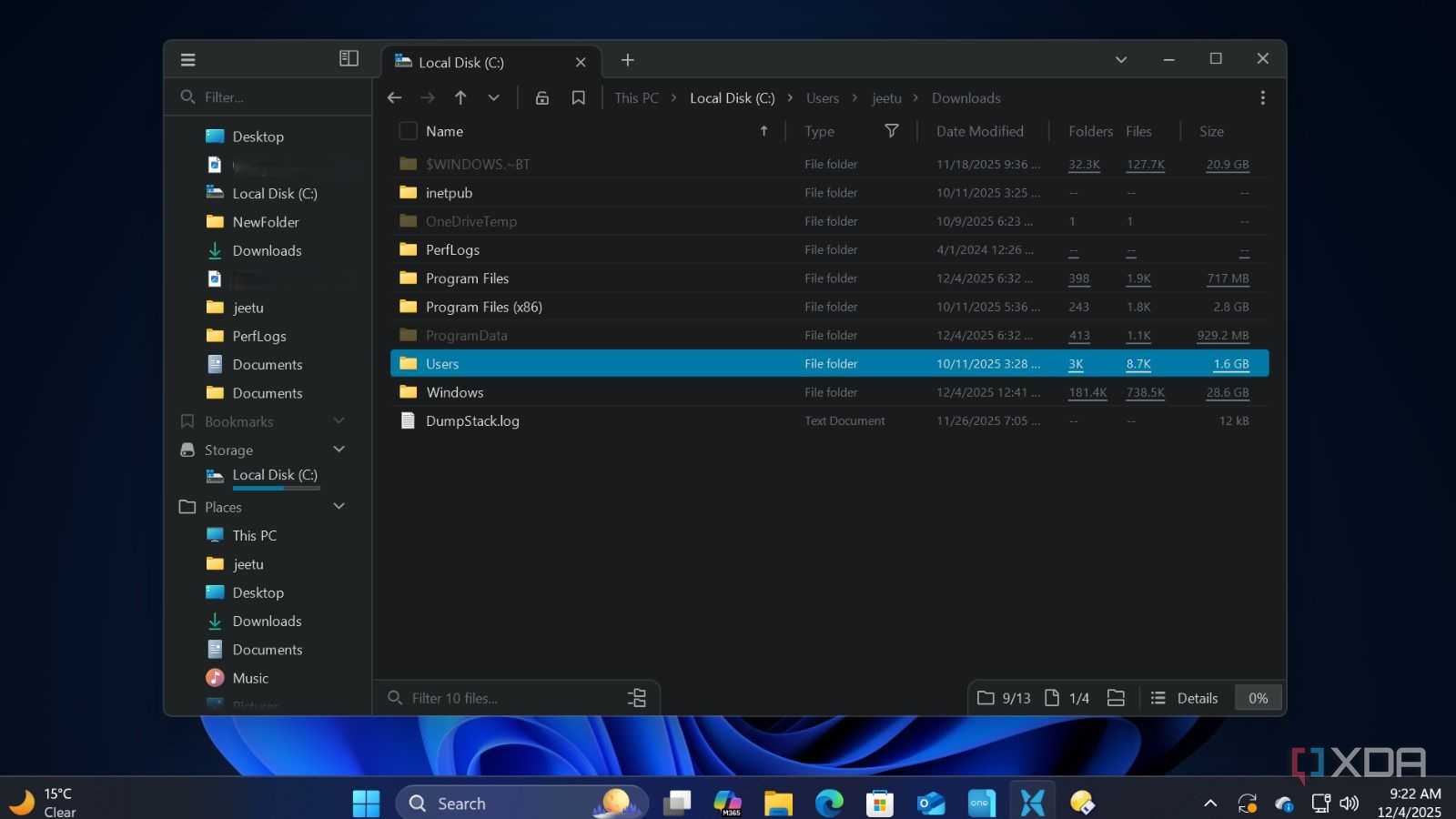The width and height of the screenshot is (1456, 819).
Task: Jump to jeetu in the breadcrumb
Action: [x=886, y=97]
